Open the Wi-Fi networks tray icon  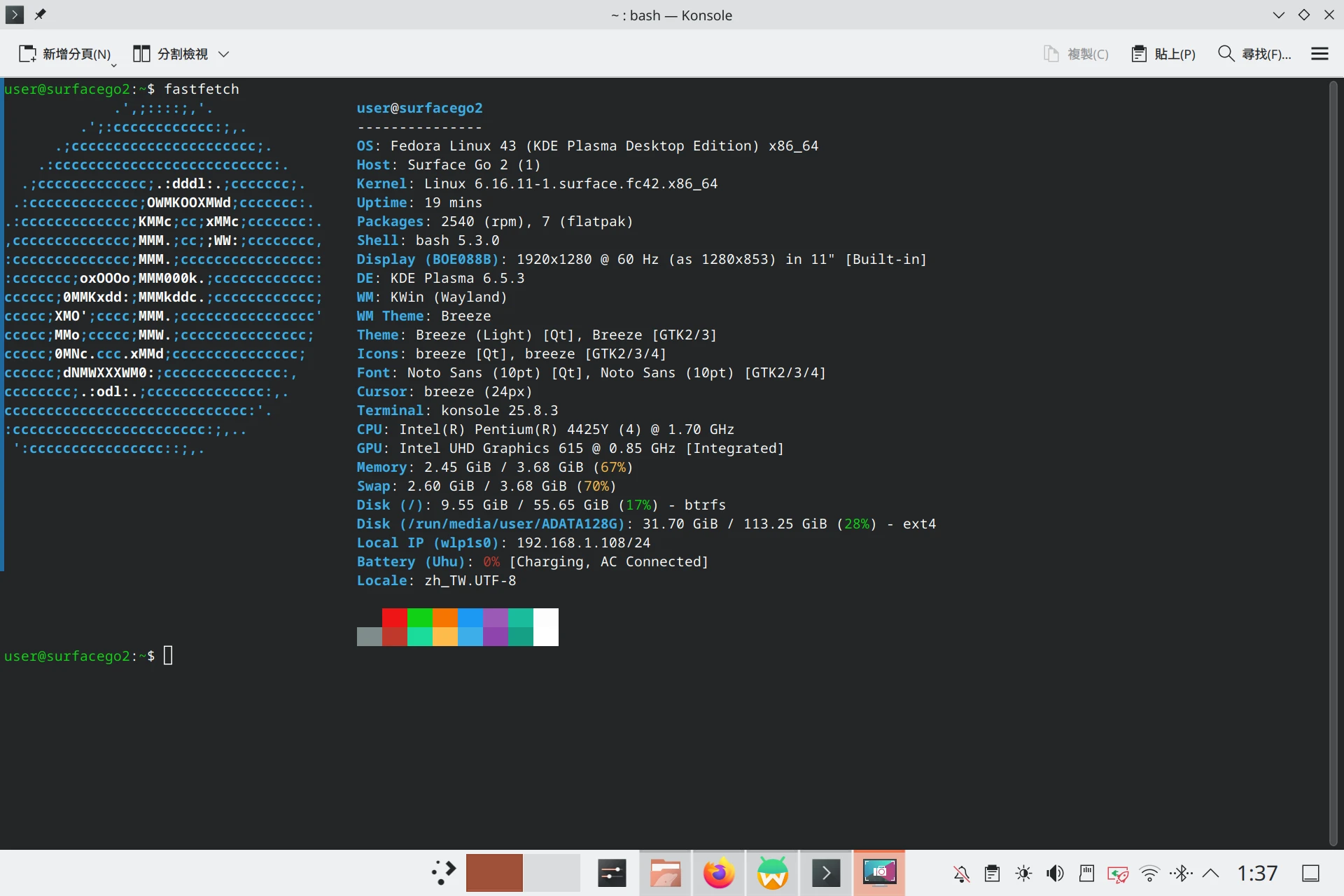pos(1149,873)
